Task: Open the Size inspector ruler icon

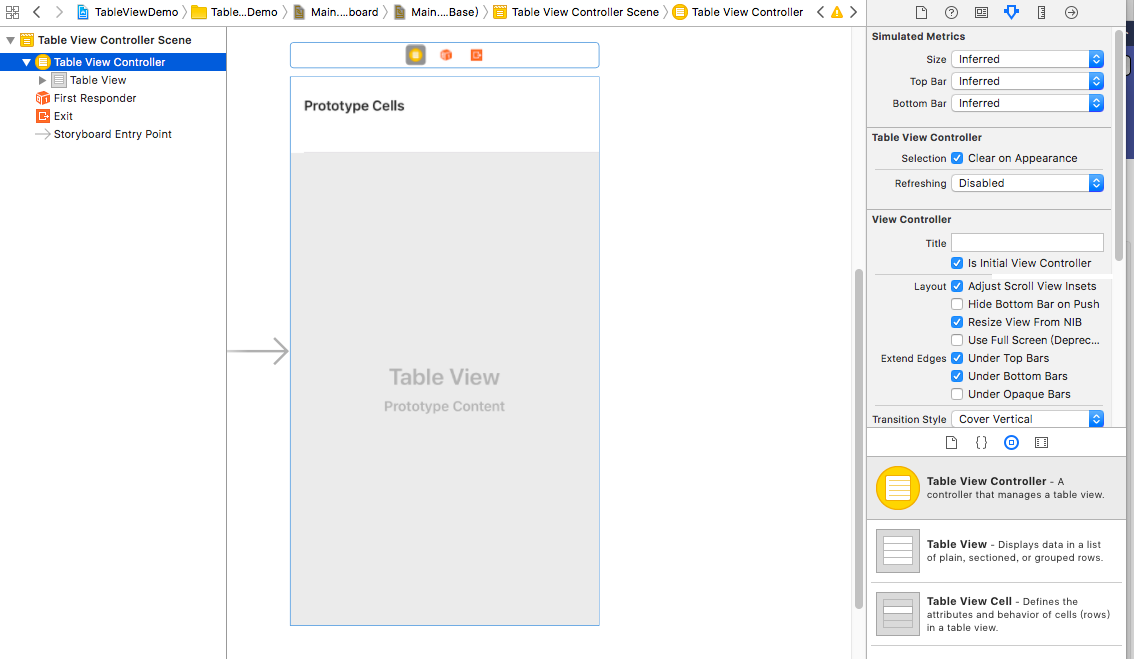Action: (x=1041, y=12)
